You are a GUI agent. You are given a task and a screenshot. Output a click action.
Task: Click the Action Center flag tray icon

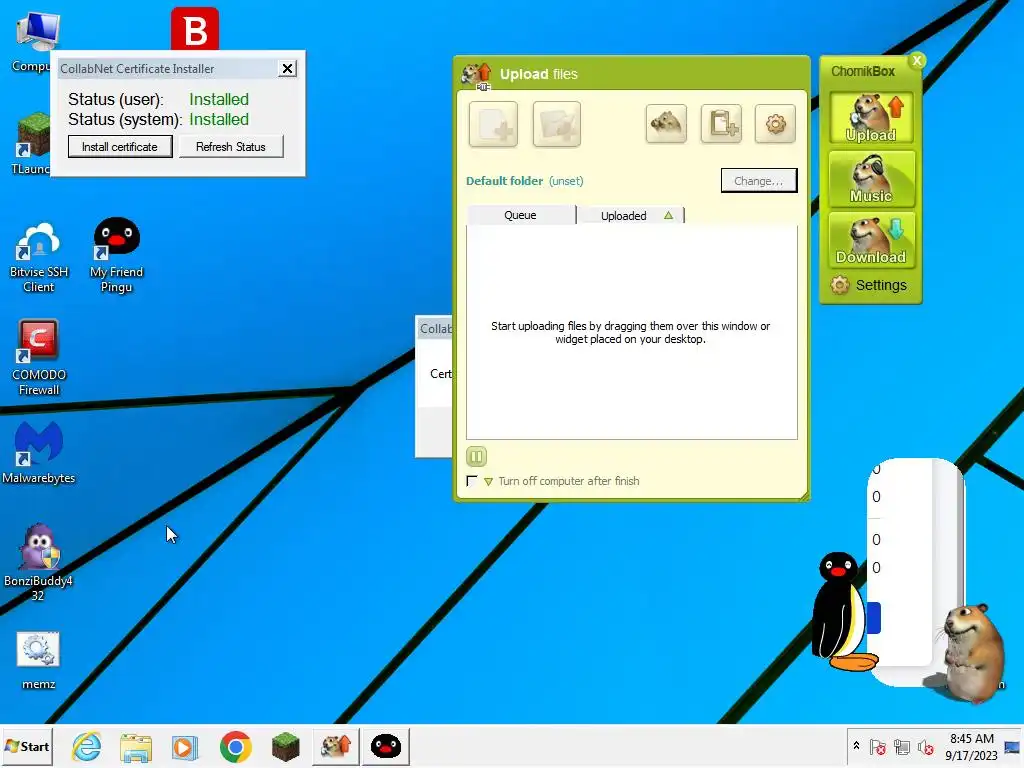pos(878,747)
